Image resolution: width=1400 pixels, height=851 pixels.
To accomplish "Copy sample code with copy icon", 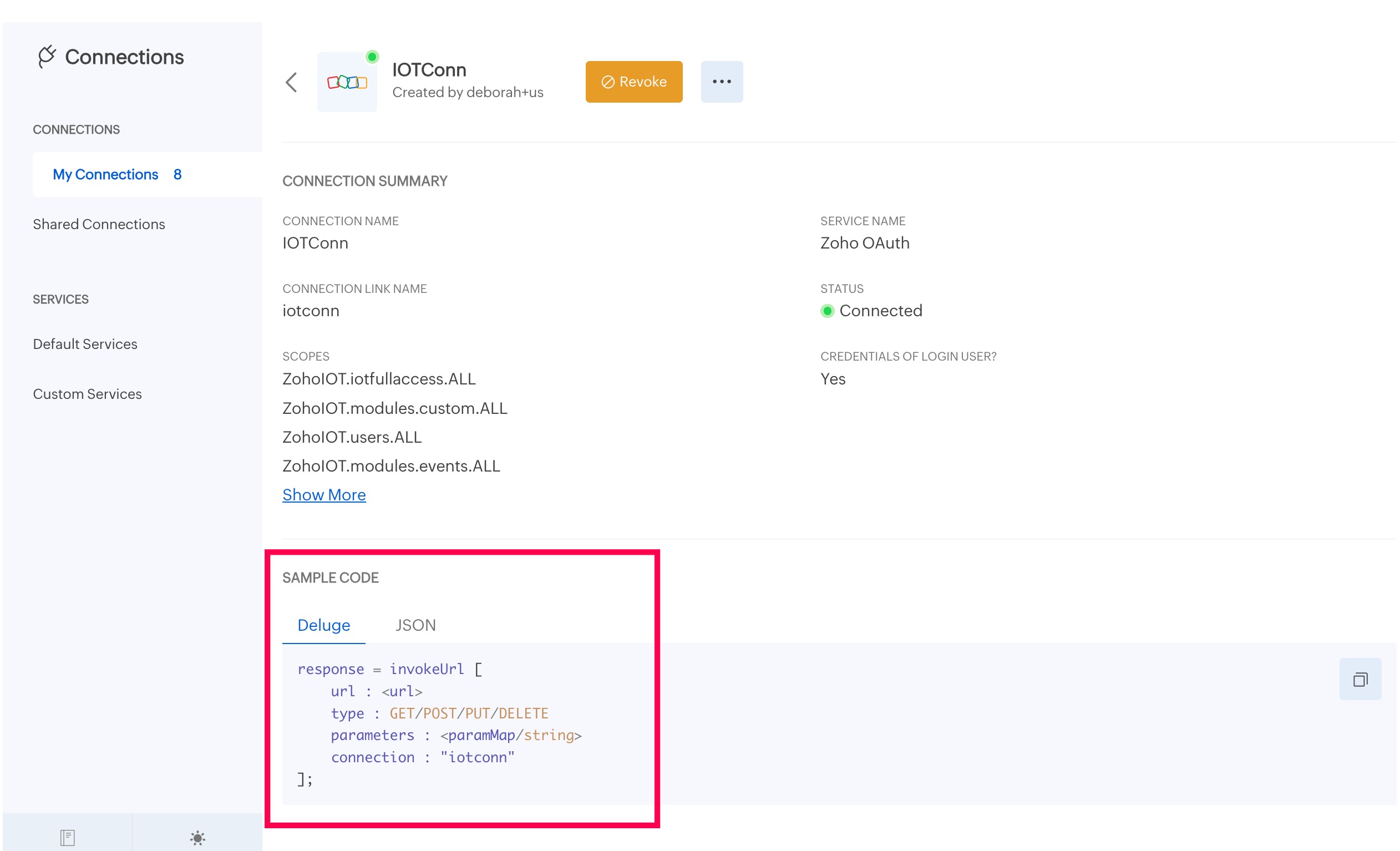I will click(x=1359, y=680).
